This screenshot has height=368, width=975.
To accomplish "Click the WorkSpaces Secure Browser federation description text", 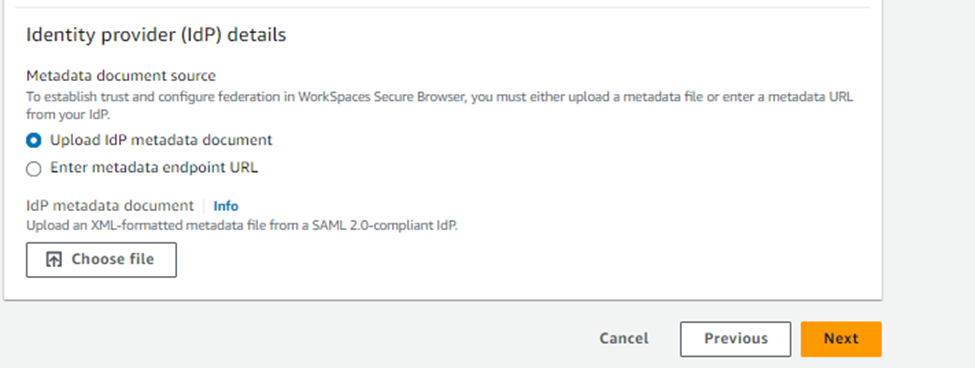I will pyautogui.click(x=440, y=98).
